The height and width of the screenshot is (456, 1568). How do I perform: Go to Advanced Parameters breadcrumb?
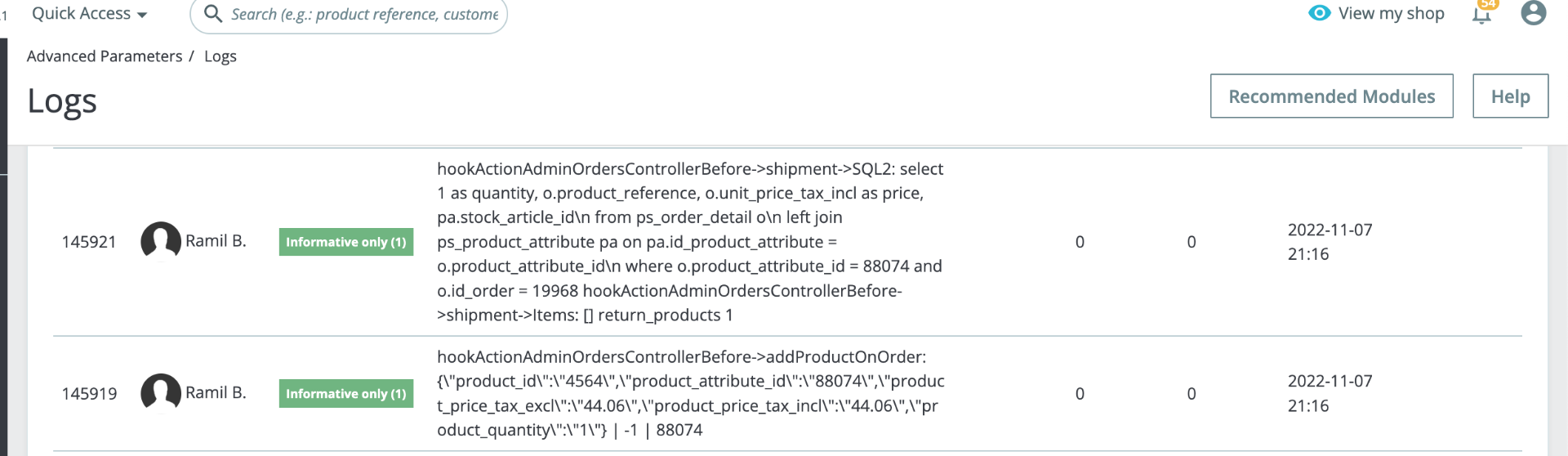(105, 56)
